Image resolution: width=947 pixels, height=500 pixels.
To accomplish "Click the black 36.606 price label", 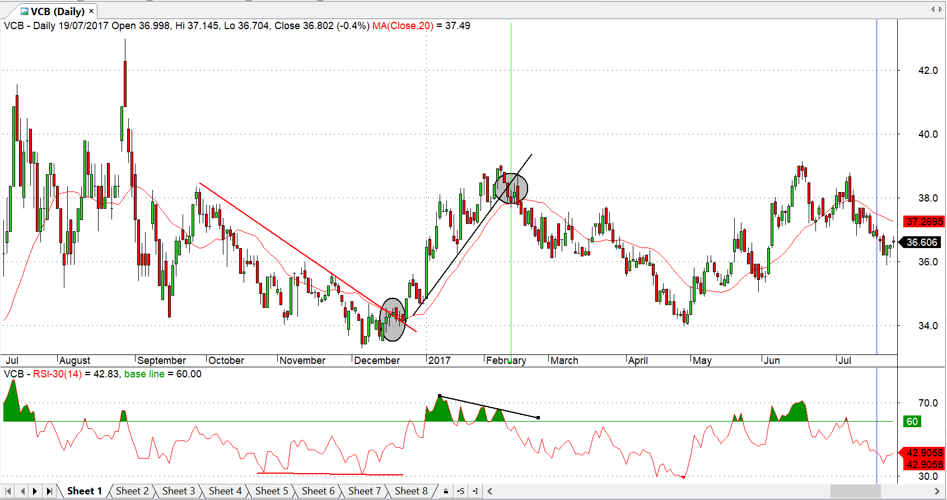I will tap(922, 242).
